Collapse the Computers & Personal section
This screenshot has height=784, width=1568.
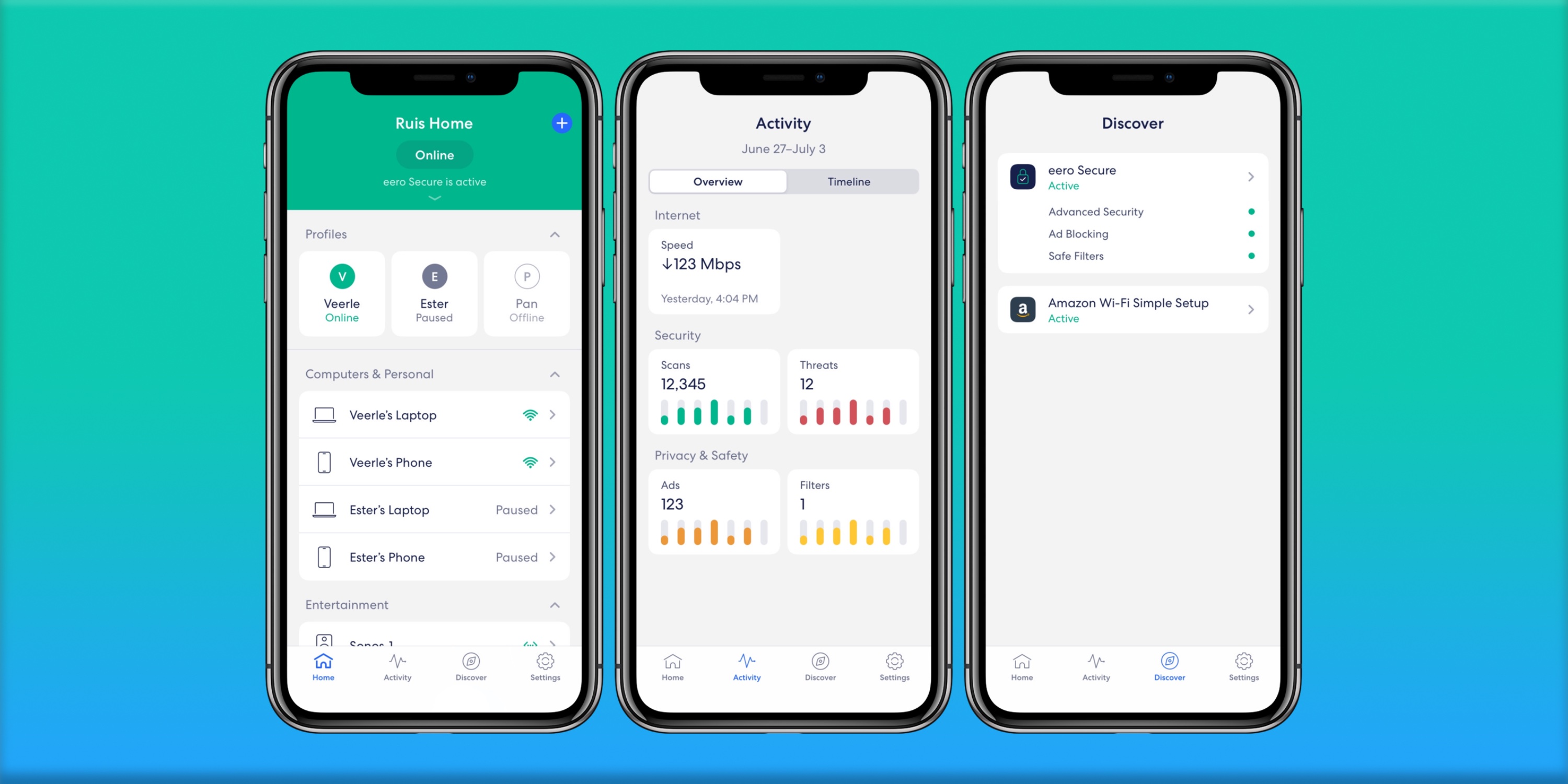click(x=555, y=374)
